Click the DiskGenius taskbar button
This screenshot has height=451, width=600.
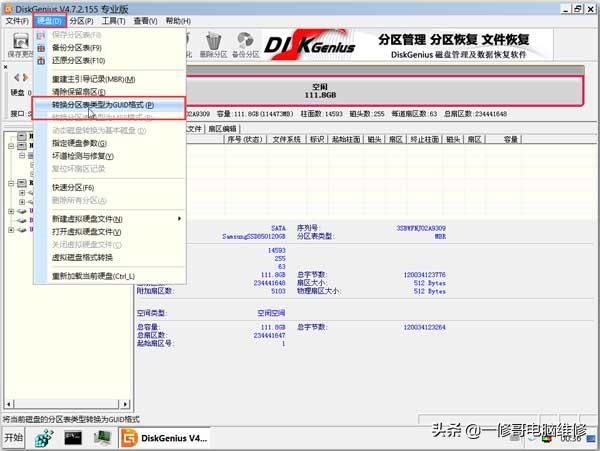165,438
